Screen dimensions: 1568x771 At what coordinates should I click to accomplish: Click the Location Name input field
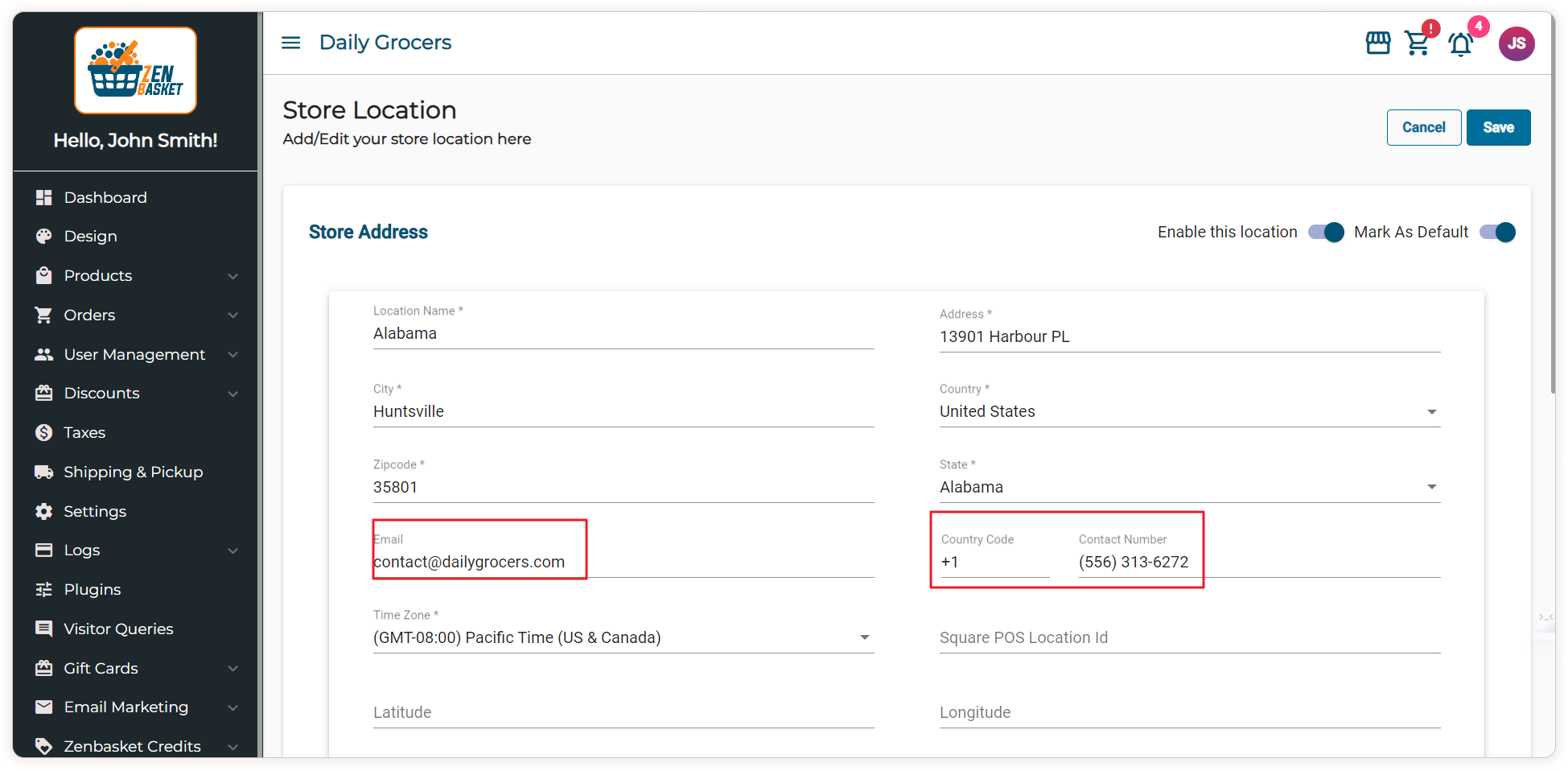(x=623, y=334)
